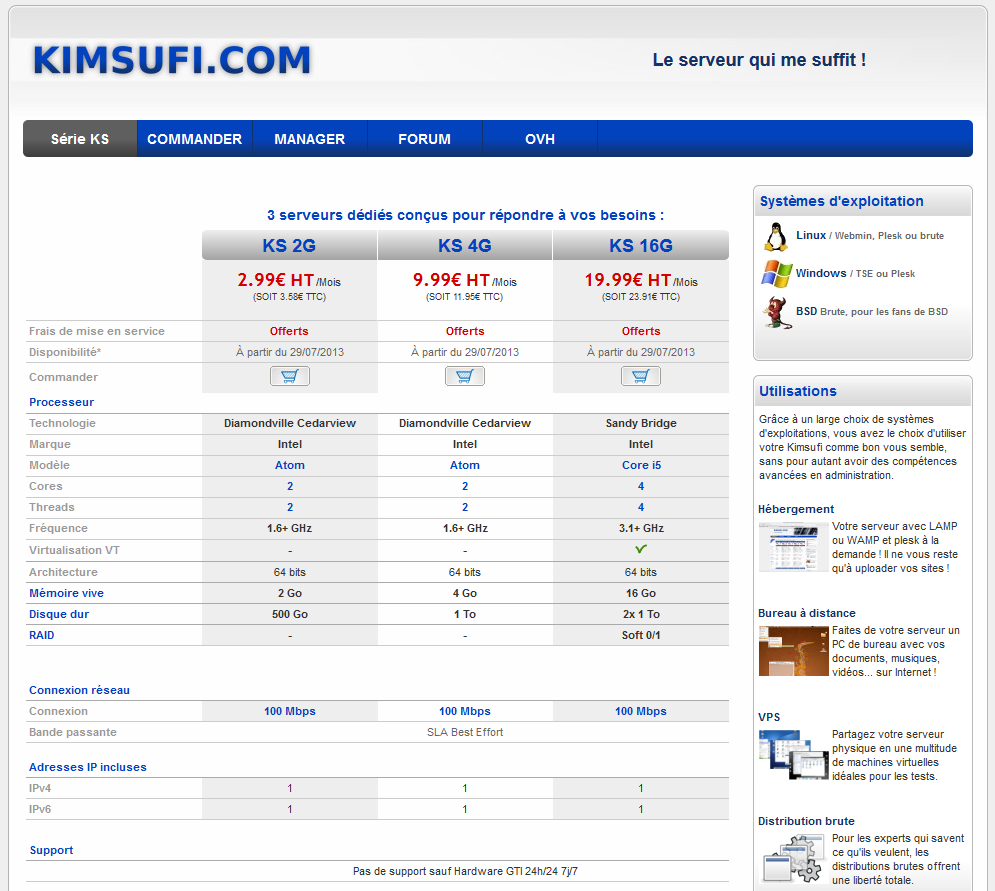Click the 16 Go memory value
This screenshot has height=891, width=995.
pyautogui.click(x=641, y=593)
